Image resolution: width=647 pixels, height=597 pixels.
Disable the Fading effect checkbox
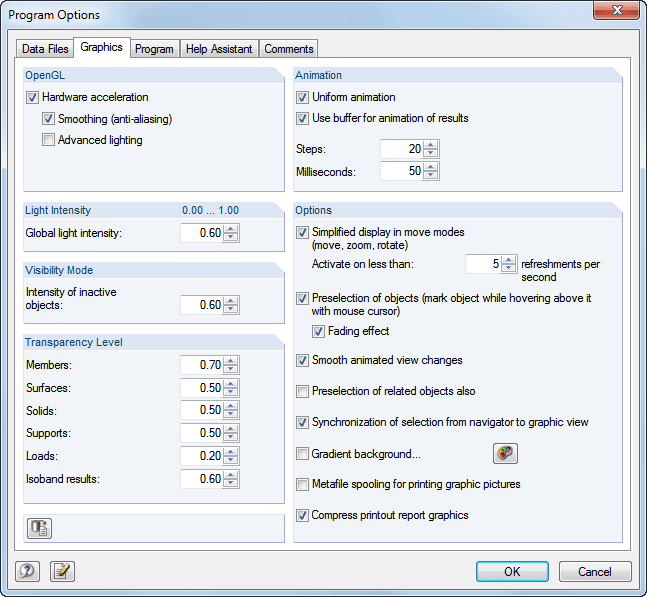point(318,331)
